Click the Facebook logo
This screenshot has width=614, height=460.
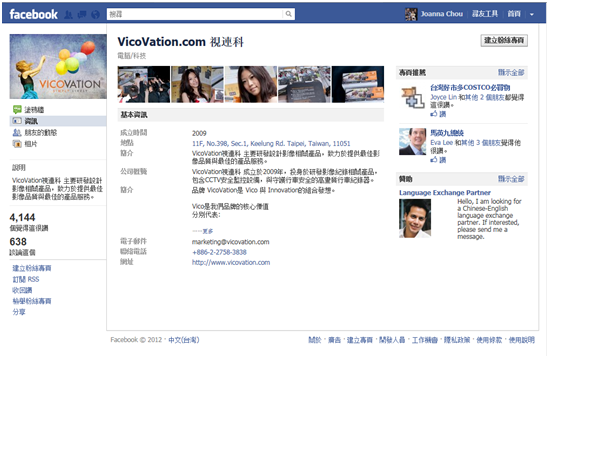[33, 14]
